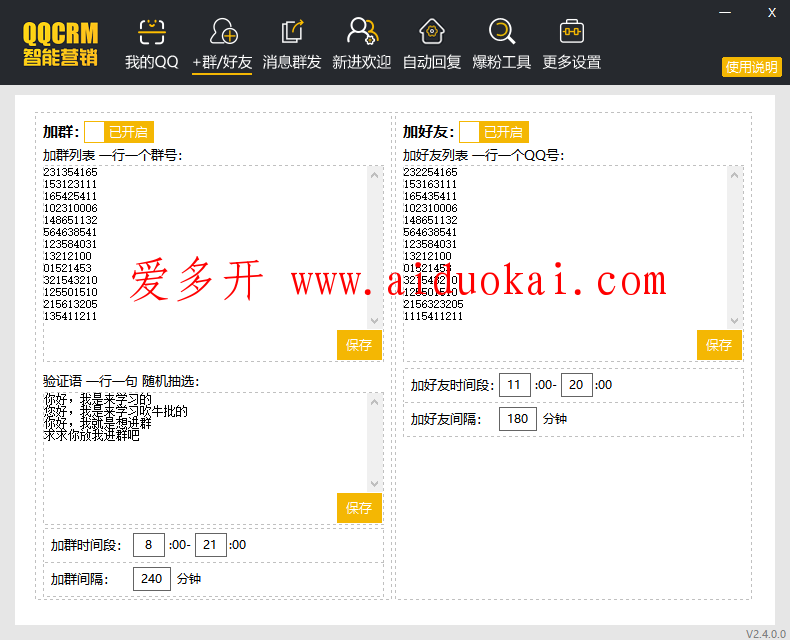790x640 pixels.
Task: Edit 加好友时间段 end hour field 20
Action: click(576, 385)
